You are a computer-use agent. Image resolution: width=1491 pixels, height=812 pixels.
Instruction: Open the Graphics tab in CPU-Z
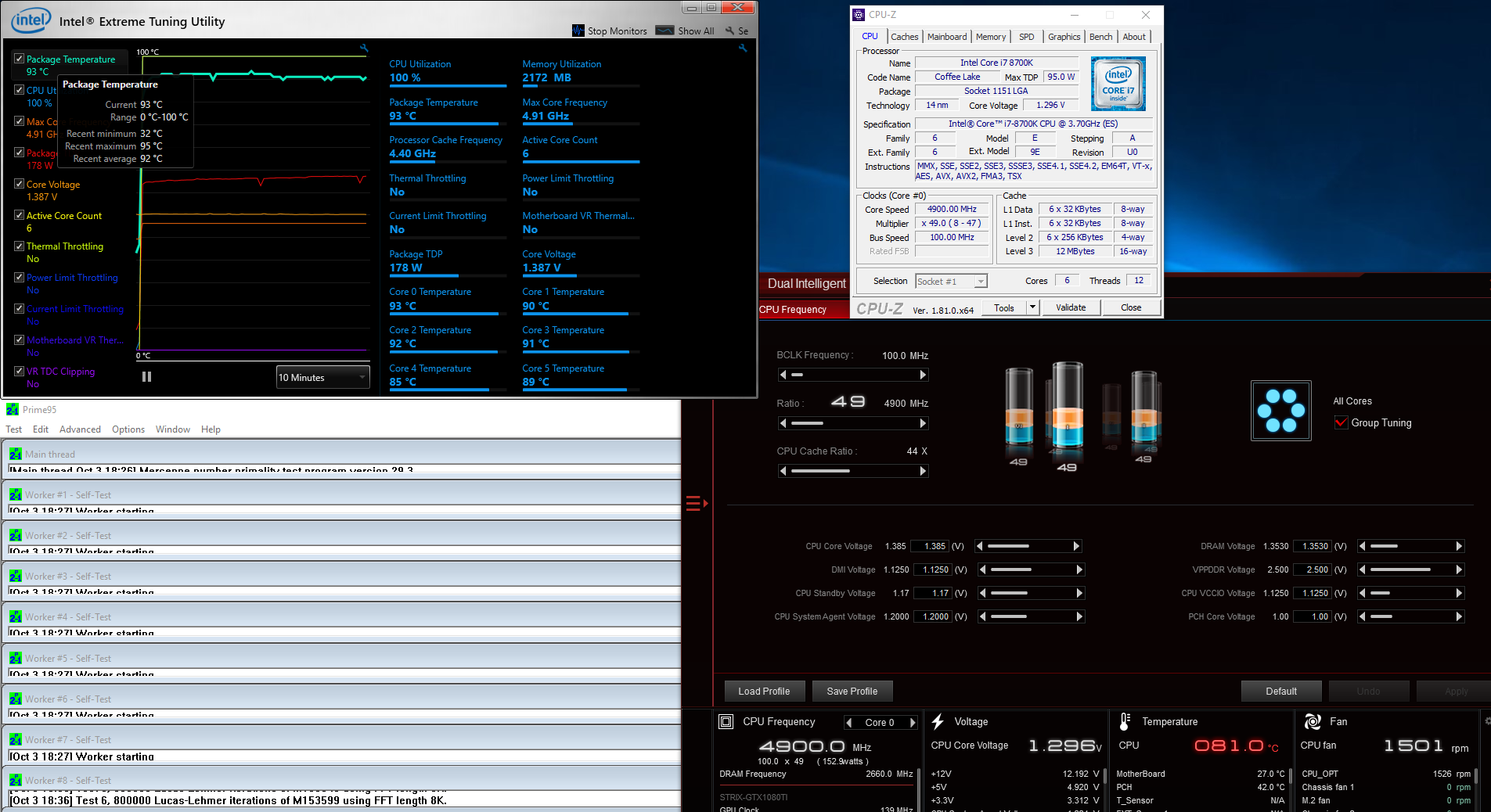click(1064, 37)
